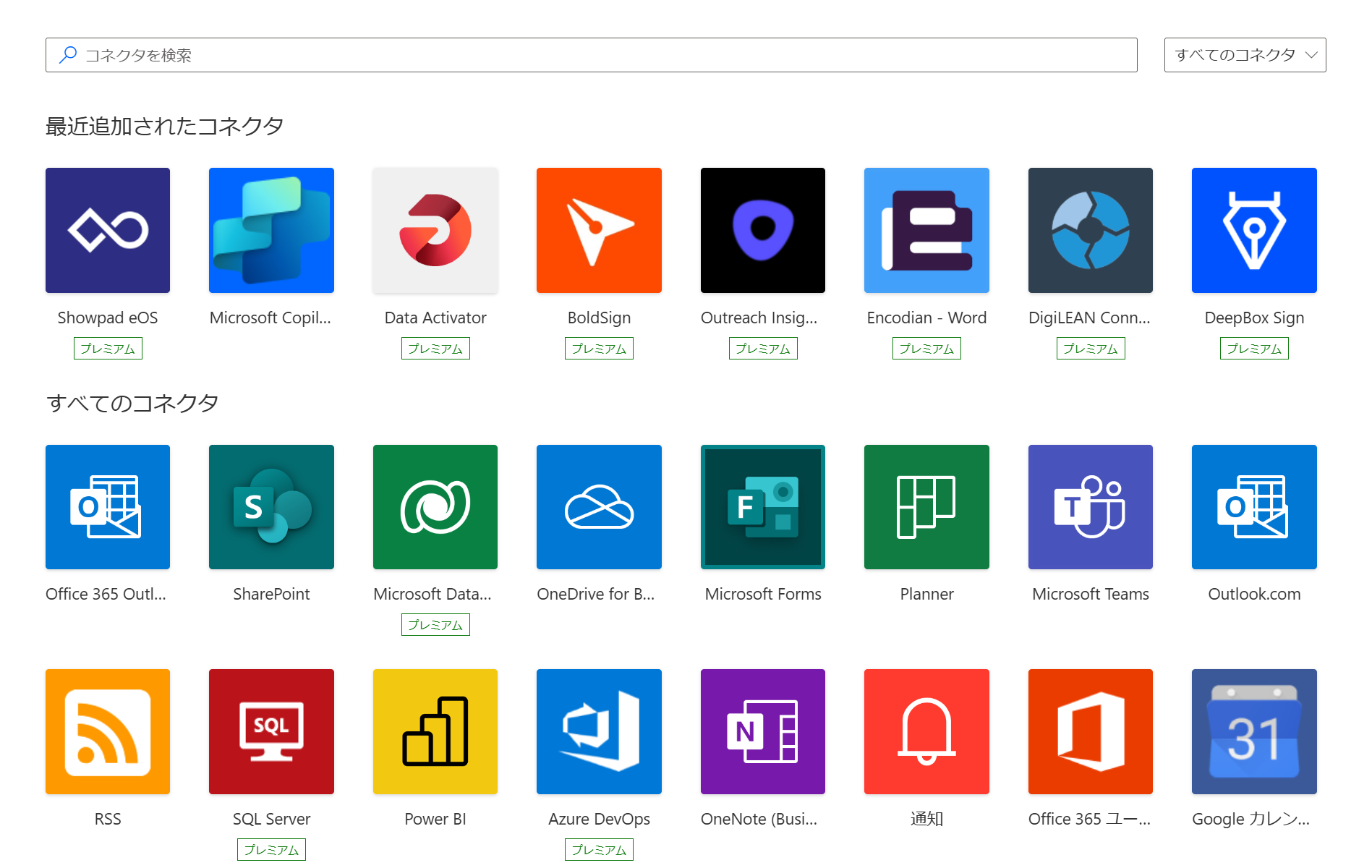This screenshot has height=868, width=1372.
Task: Click the プレミアム badge under Showpad eOS
Action: coord(108,349)
